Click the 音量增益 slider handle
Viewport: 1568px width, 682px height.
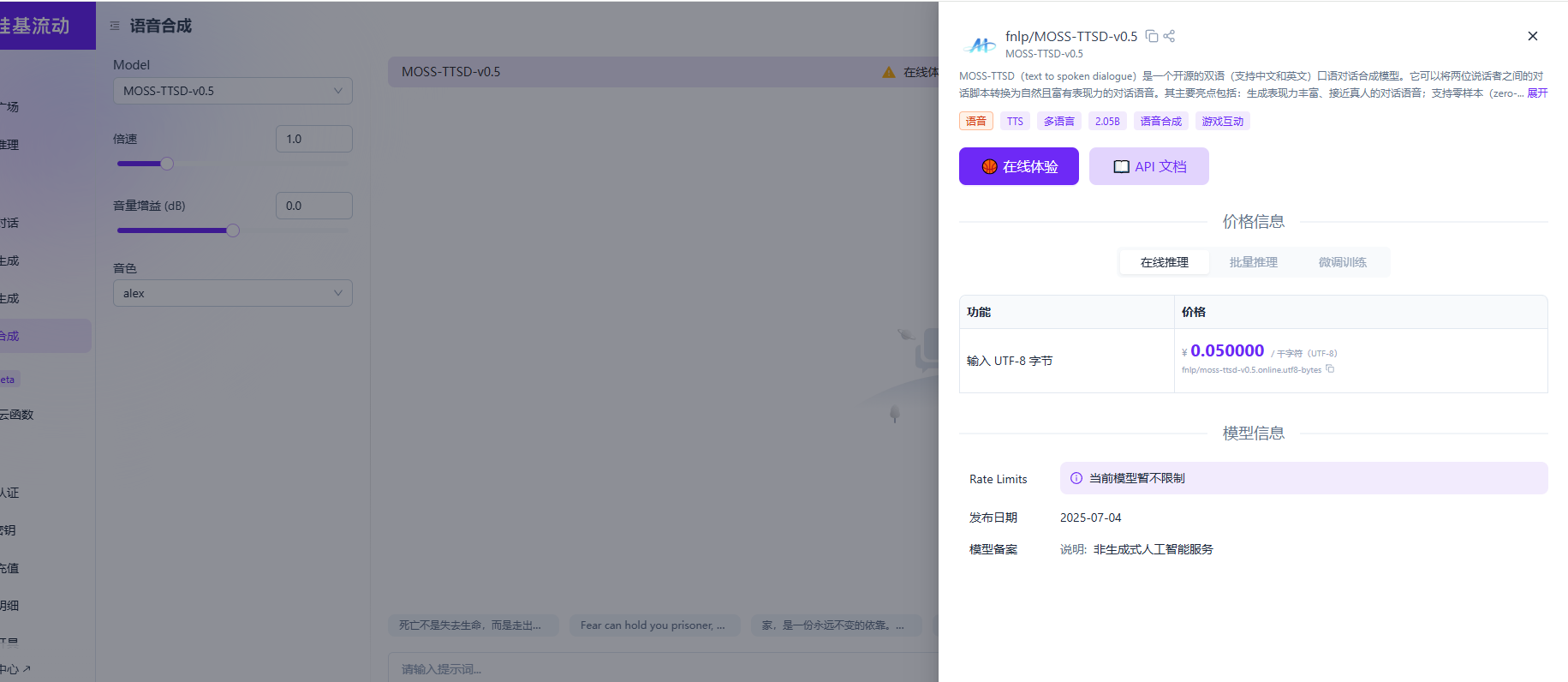233,230
